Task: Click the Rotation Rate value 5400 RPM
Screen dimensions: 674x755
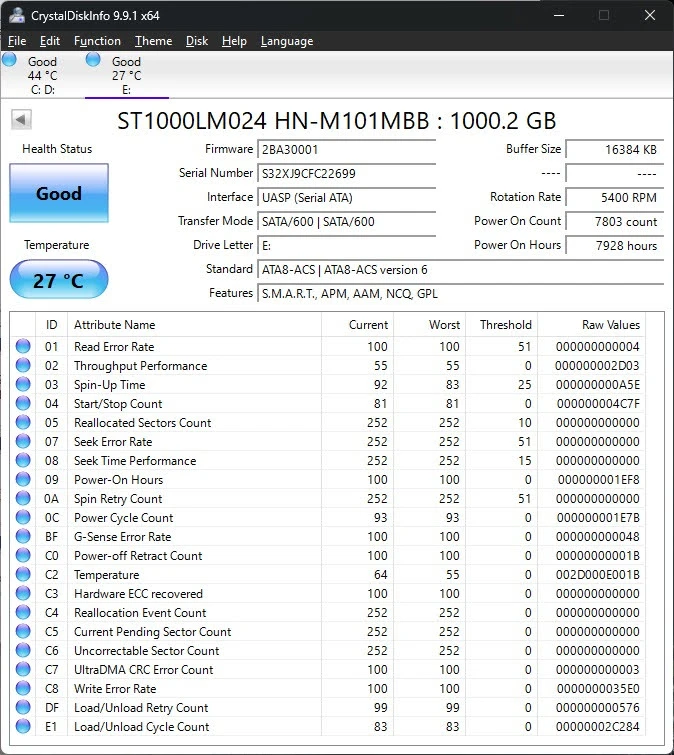Action: tap(615, 197)
